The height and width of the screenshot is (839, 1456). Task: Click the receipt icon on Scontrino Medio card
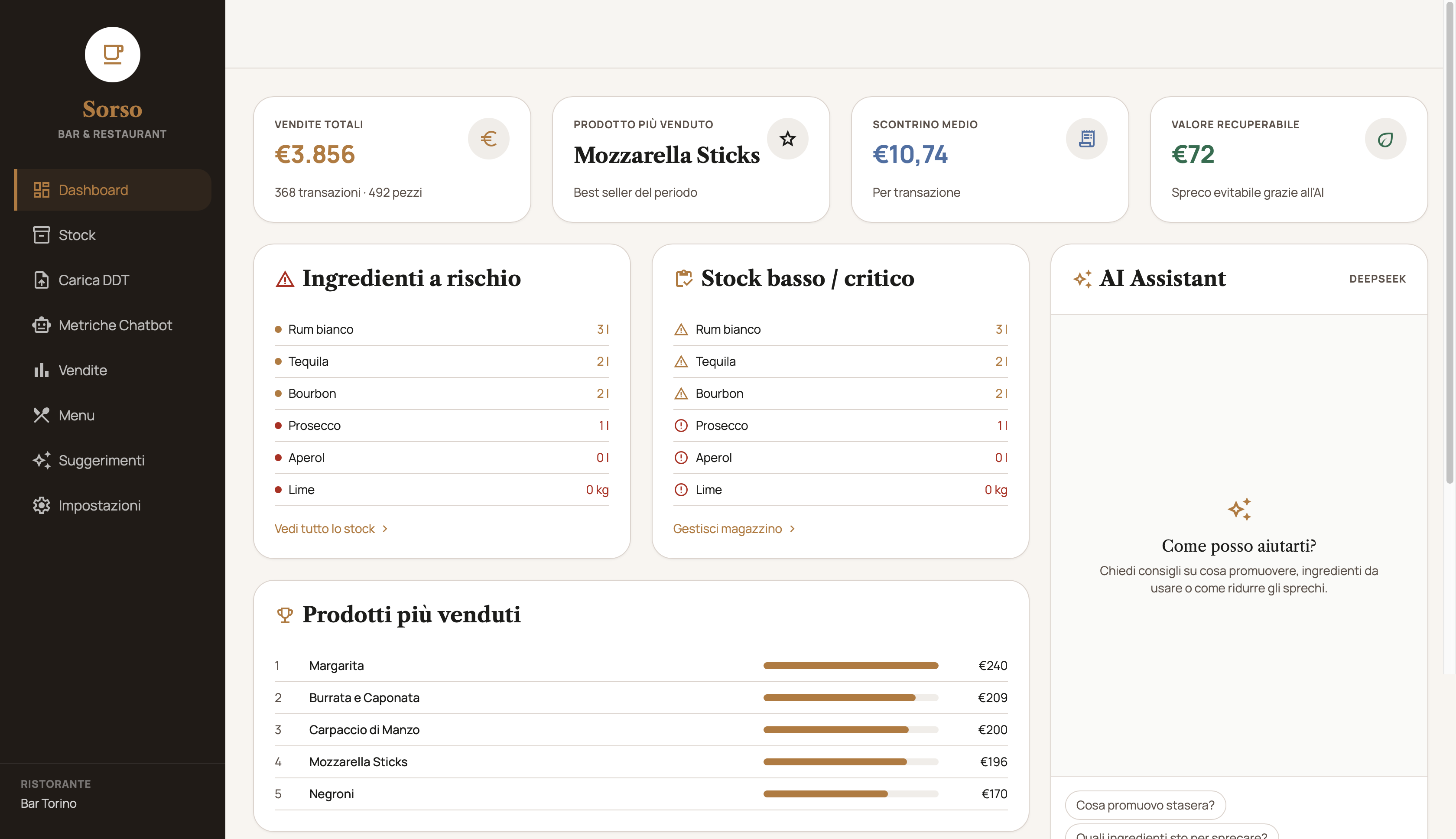1086,138
